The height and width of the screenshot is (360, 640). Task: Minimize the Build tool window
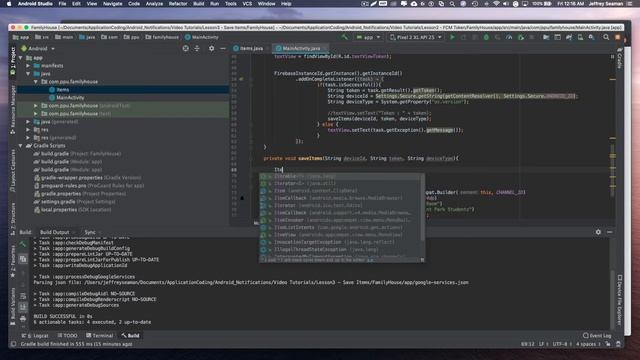coord(609,232)
